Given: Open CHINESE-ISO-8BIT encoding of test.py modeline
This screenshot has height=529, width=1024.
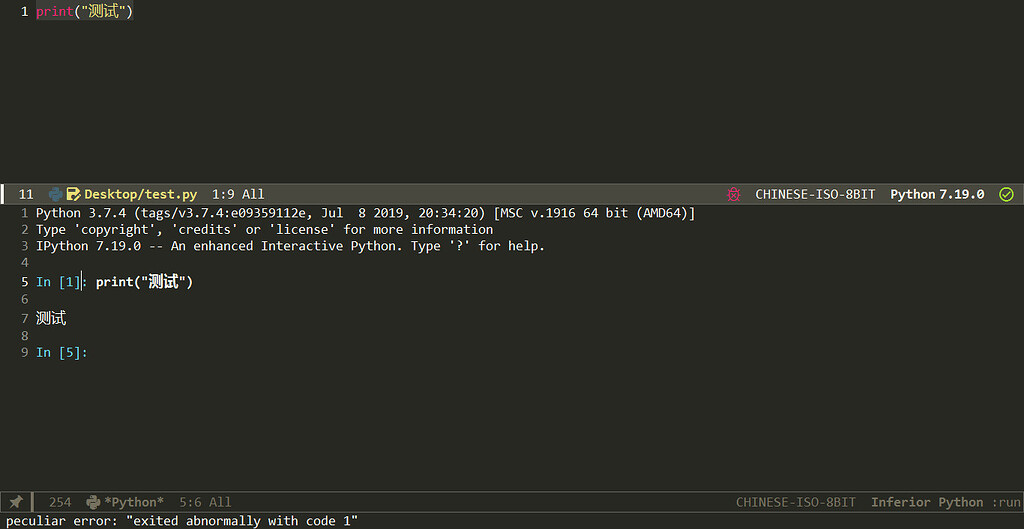Looking at the screenshot, I should [x=815, y=195].
